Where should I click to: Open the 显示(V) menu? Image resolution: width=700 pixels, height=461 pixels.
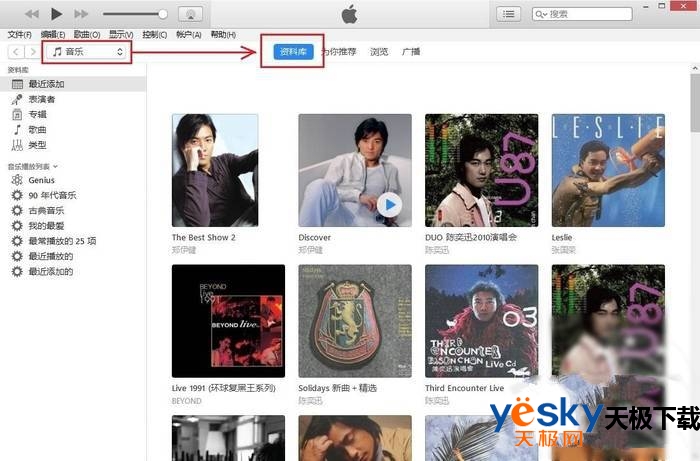click(x=121, y=34)
